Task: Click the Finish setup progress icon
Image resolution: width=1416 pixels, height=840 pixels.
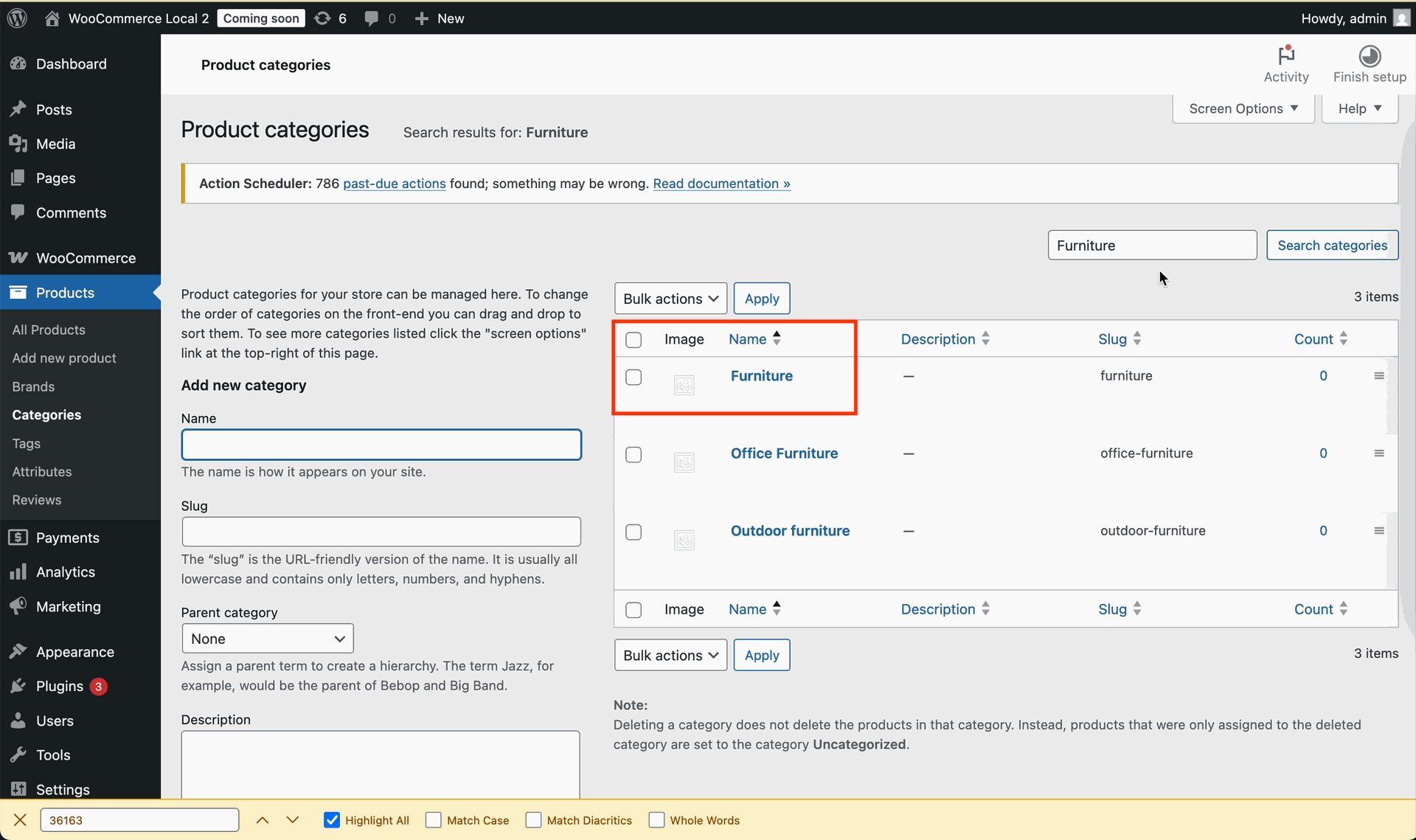Action: (1370, 55)
